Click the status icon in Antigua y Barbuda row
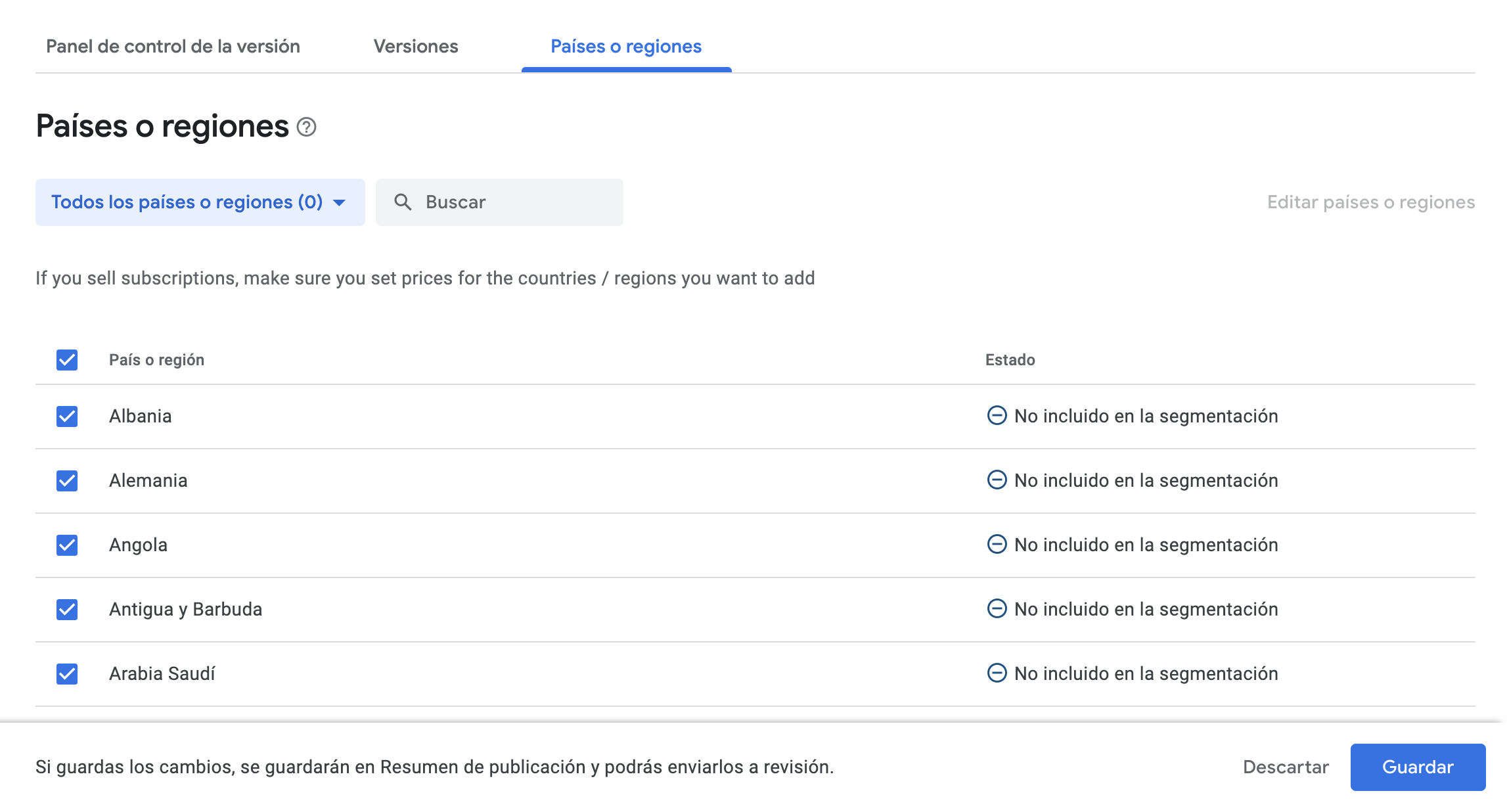 coord(997,608)
